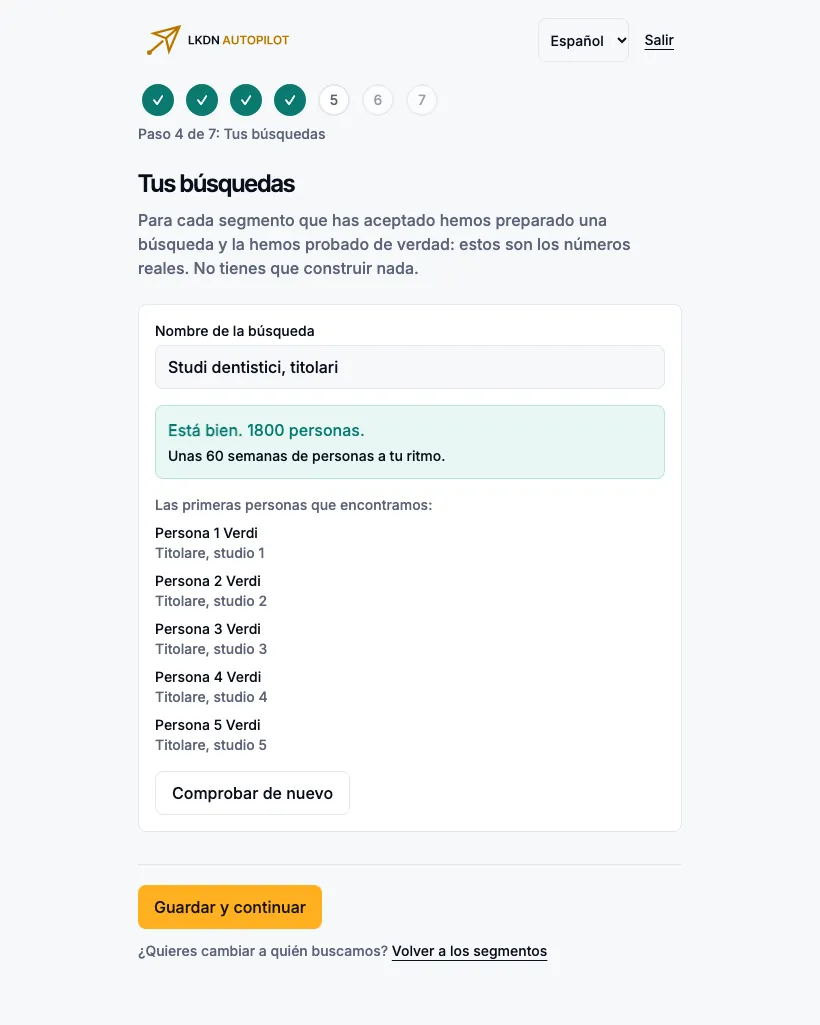Viewport: 820px width, 1025px height.
Task: Click the third completed step checkmark circle
Action: coord(246,100)
